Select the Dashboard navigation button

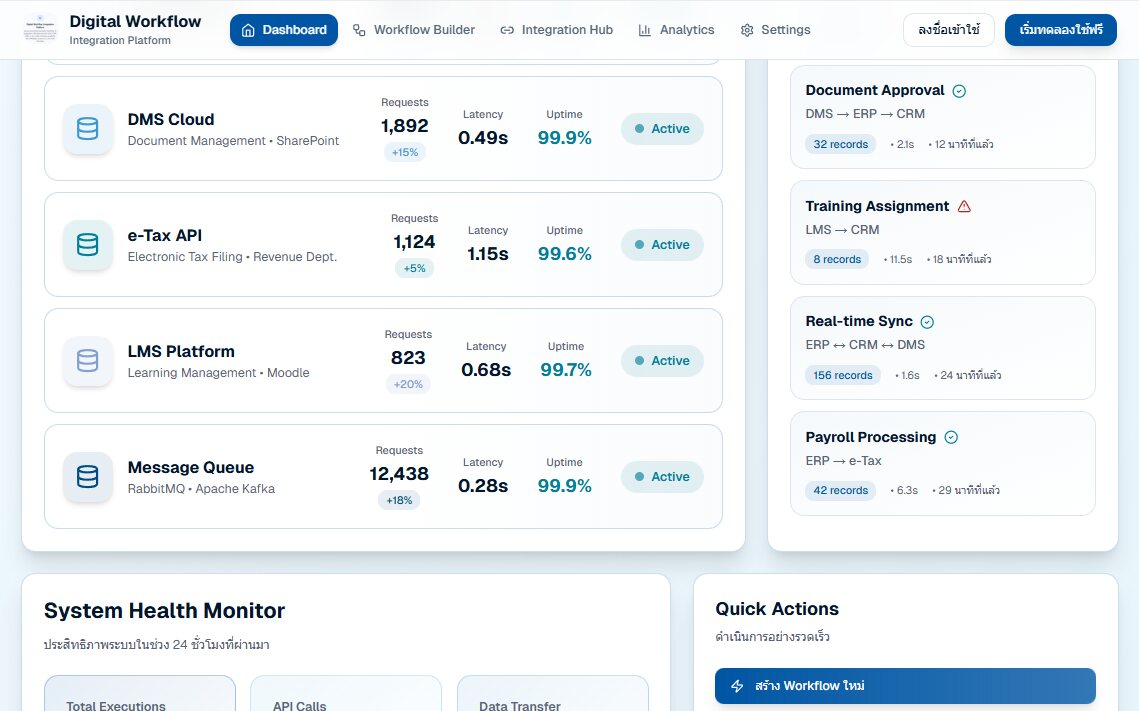[284, 30]
